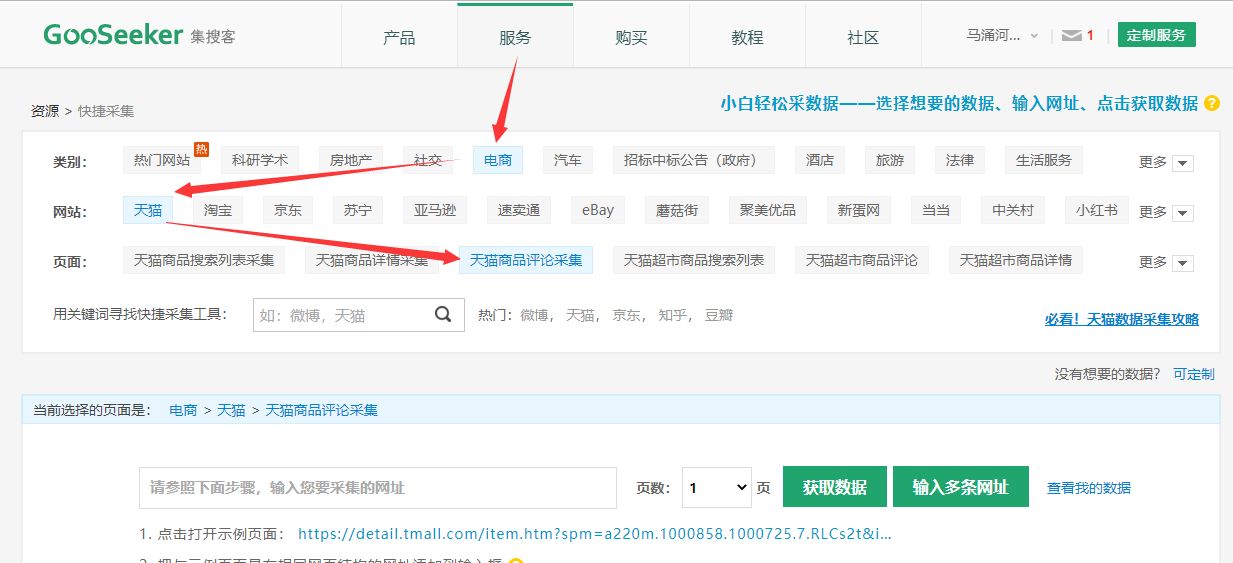Screen dimensions: 1233x563
Task: Select the 招标中标公告（政府） category
Action: point(694,160)
